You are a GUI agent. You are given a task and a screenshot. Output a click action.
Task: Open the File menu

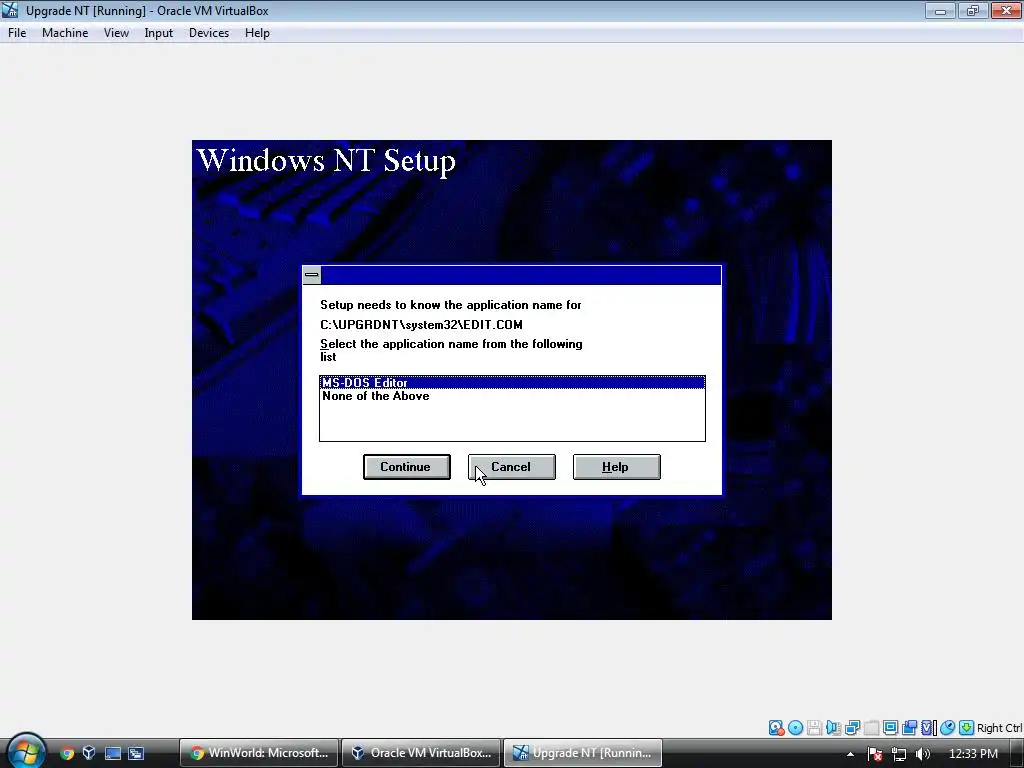click(17, 33)
